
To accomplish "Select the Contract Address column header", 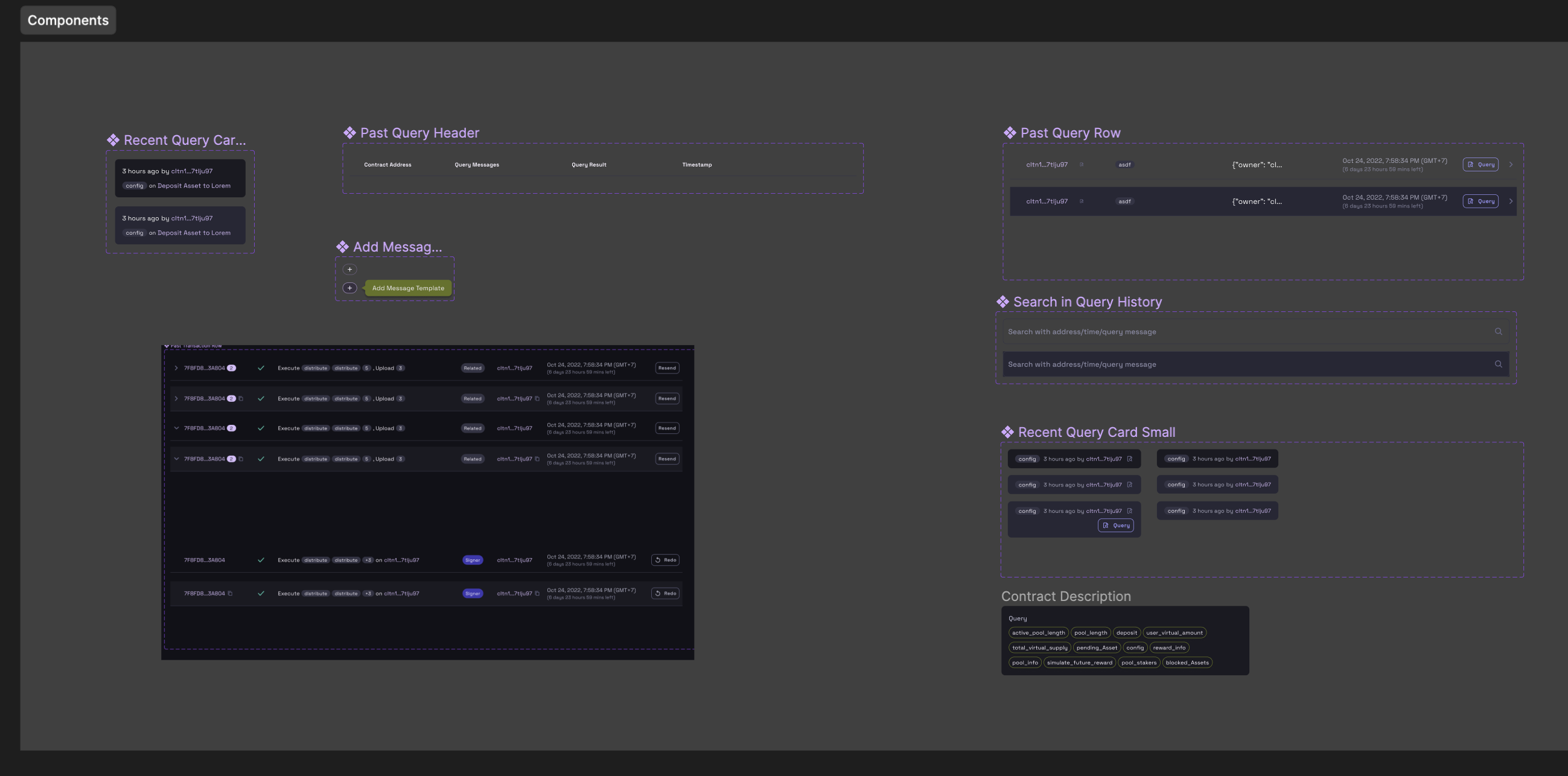I will click(387, 164).
